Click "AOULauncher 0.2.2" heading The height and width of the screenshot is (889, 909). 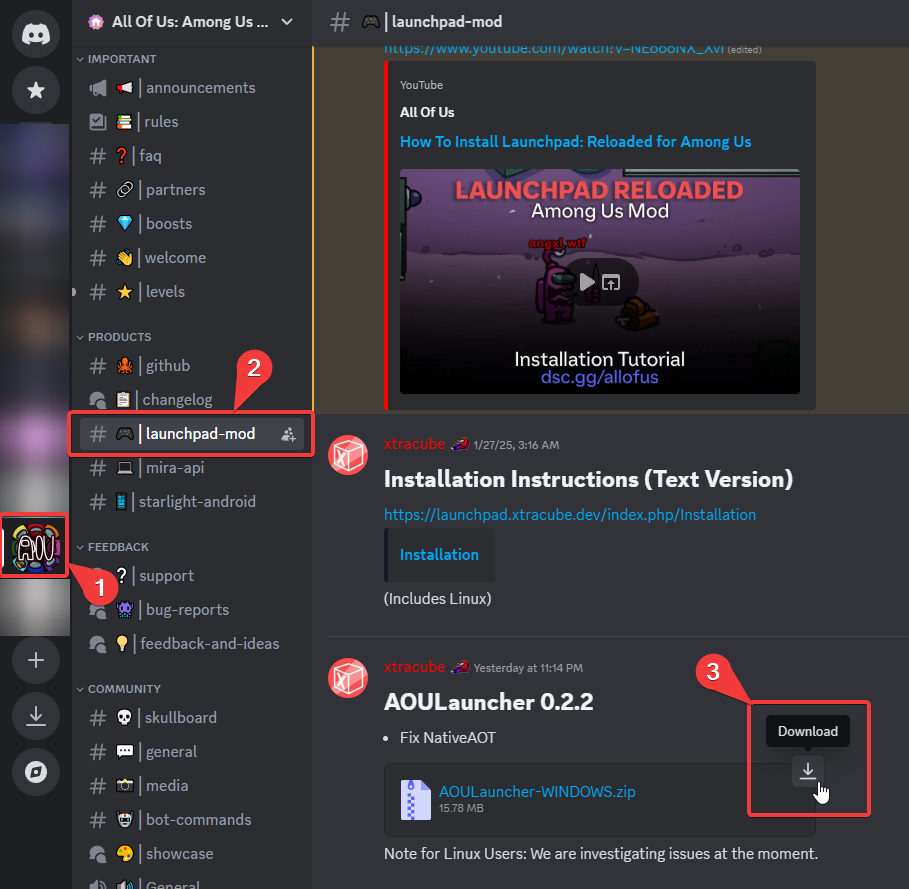[488, 702]
